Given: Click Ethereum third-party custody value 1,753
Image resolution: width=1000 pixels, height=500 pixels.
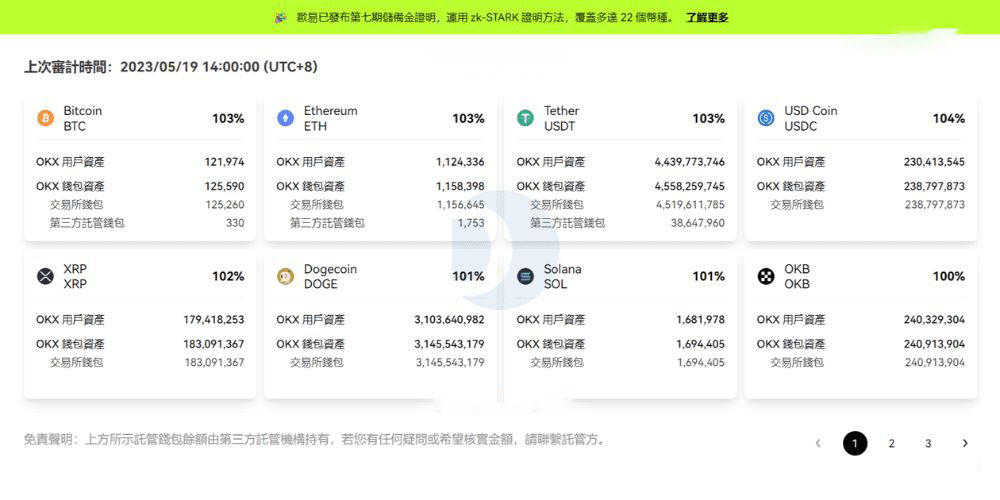Looking at the screenshot, I should [471, 224].
